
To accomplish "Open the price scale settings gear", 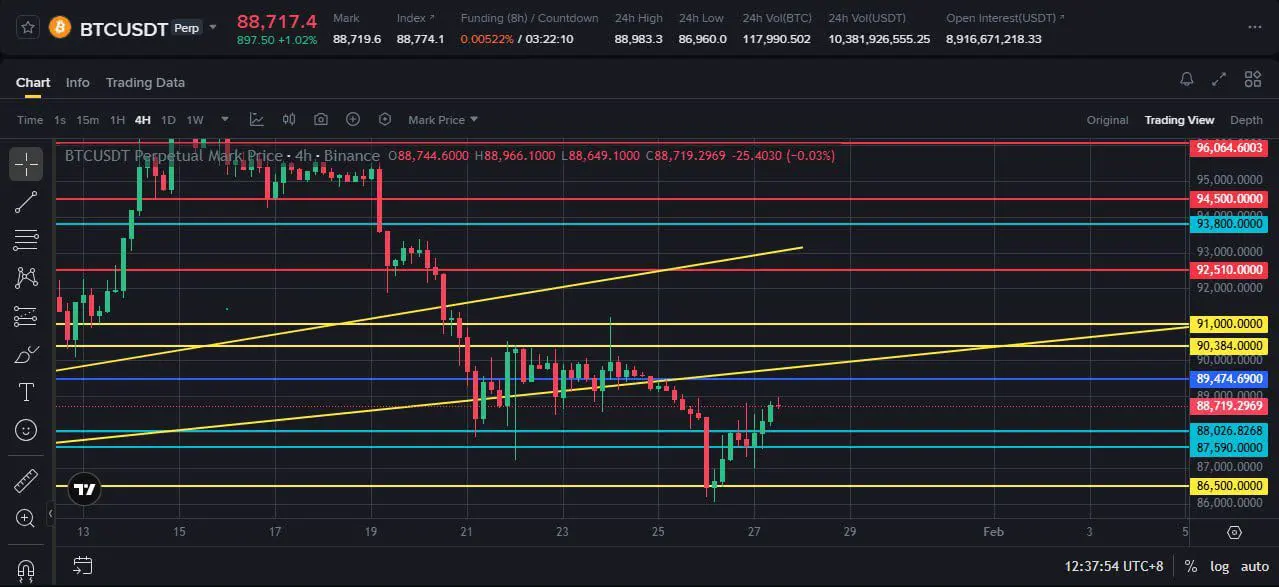I will [x=1234, y=532].
